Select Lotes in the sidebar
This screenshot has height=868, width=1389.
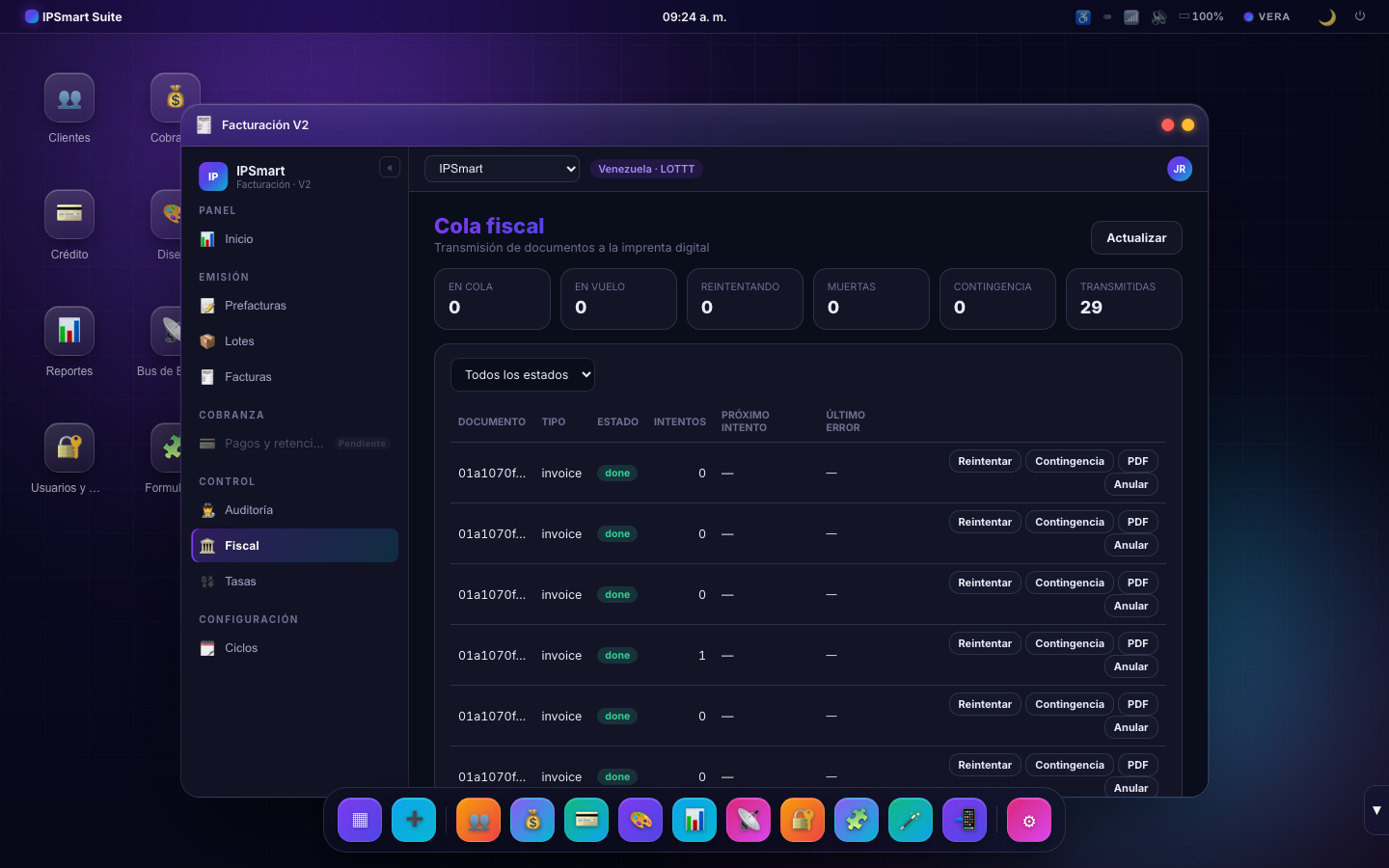[x=294, y=341]
